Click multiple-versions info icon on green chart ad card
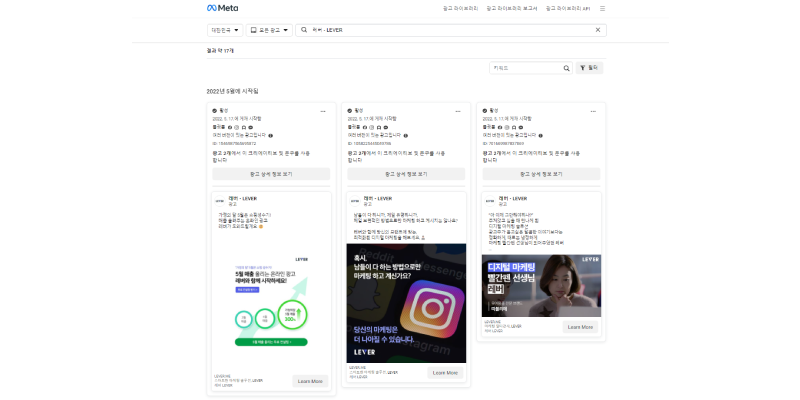Image resolution: width=800 pixels, height=400 pixels. [270, 136]
